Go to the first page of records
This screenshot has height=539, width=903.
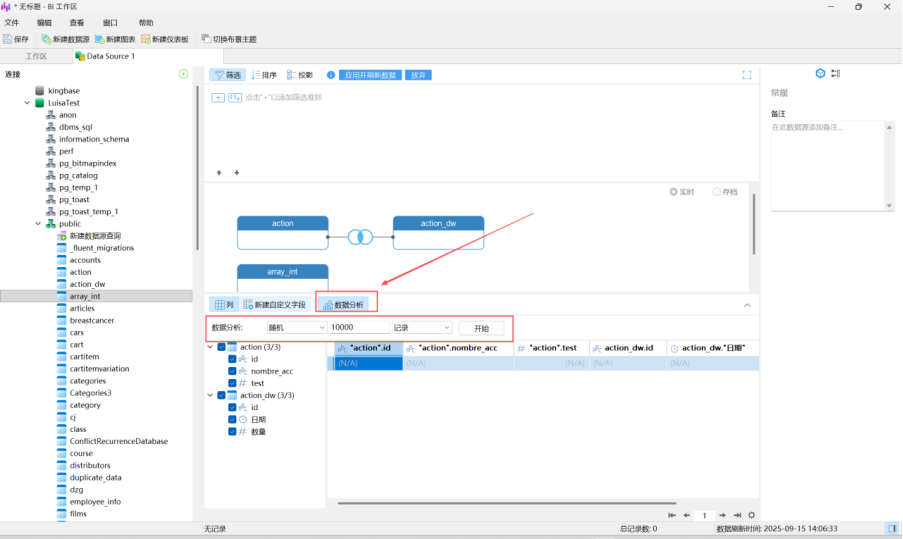pyautogui.click(x=672, y=515)
